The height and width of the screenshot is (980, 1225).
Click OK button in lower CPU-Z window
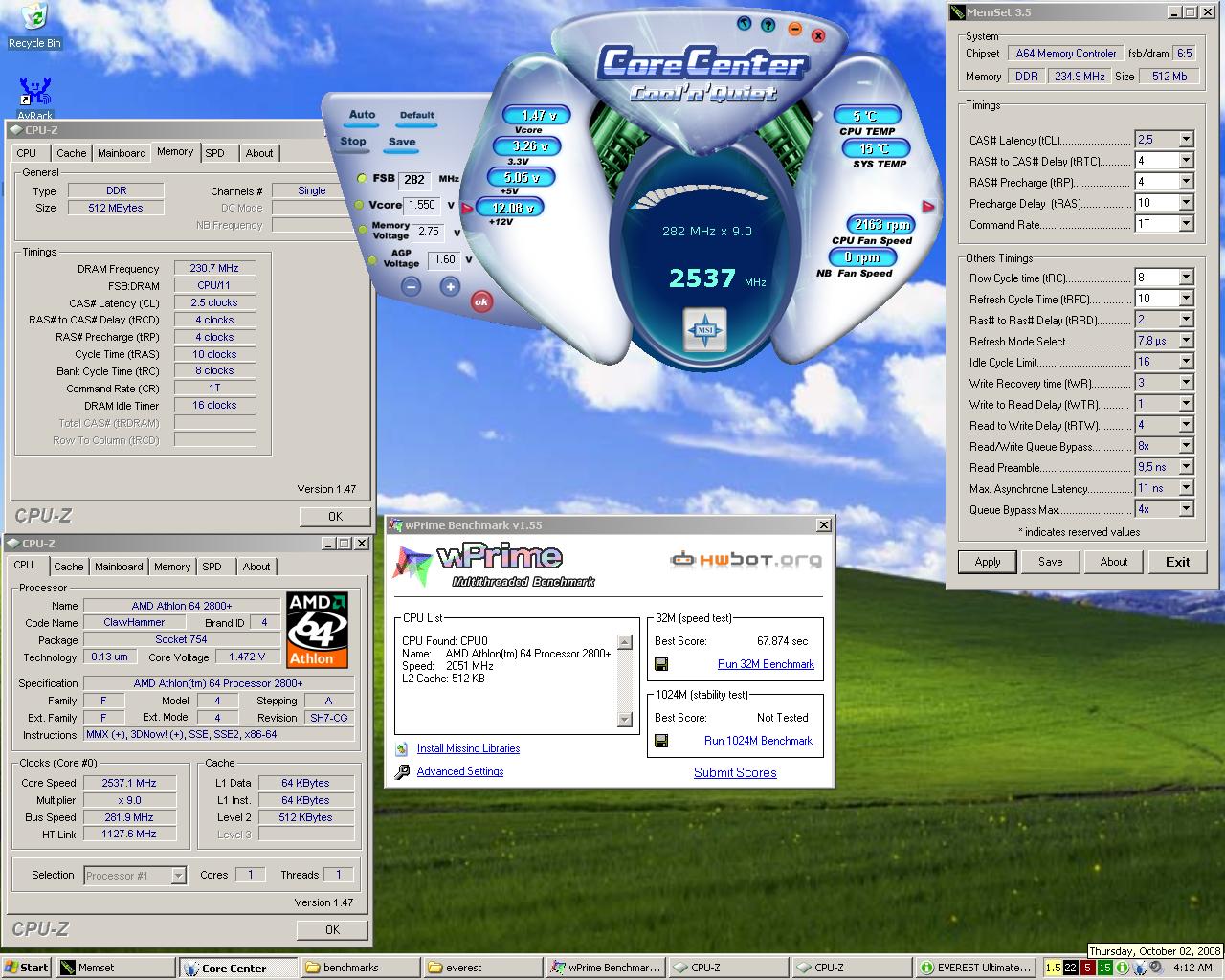click(x=332, y=929)
